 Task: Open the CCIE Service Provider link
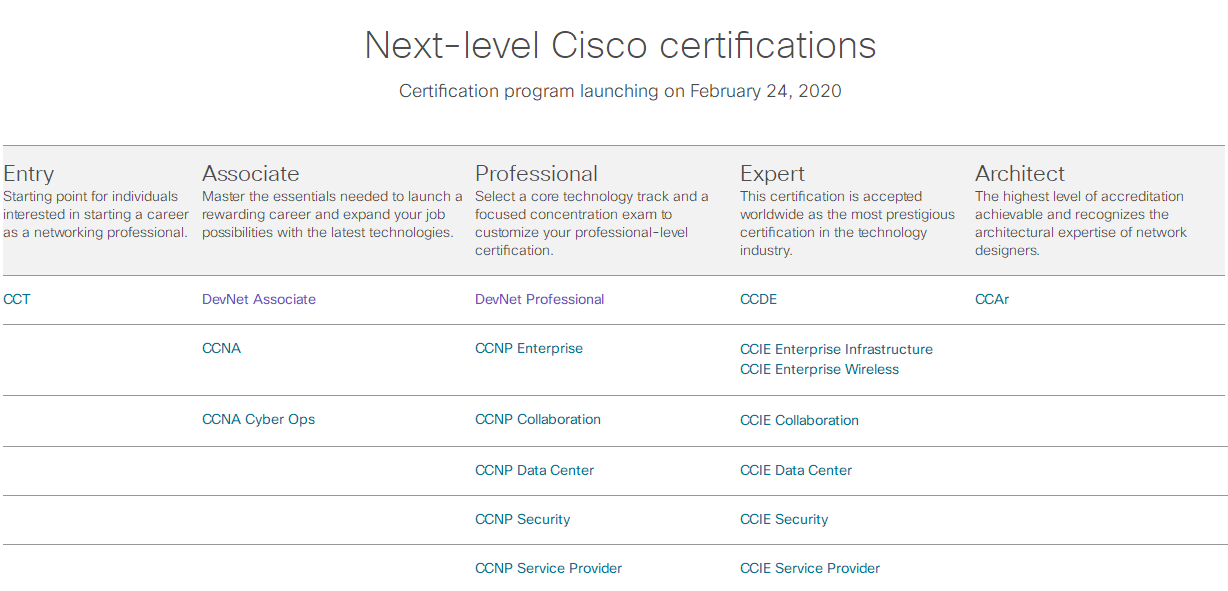(810, 568)
